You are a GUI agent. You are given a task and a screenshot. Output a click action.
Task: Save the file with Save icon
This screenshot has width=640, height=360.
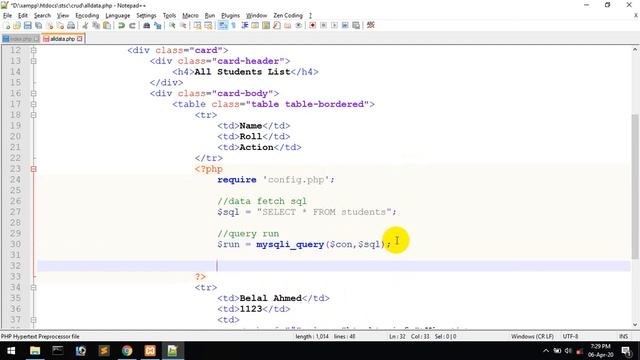(27, 25)
